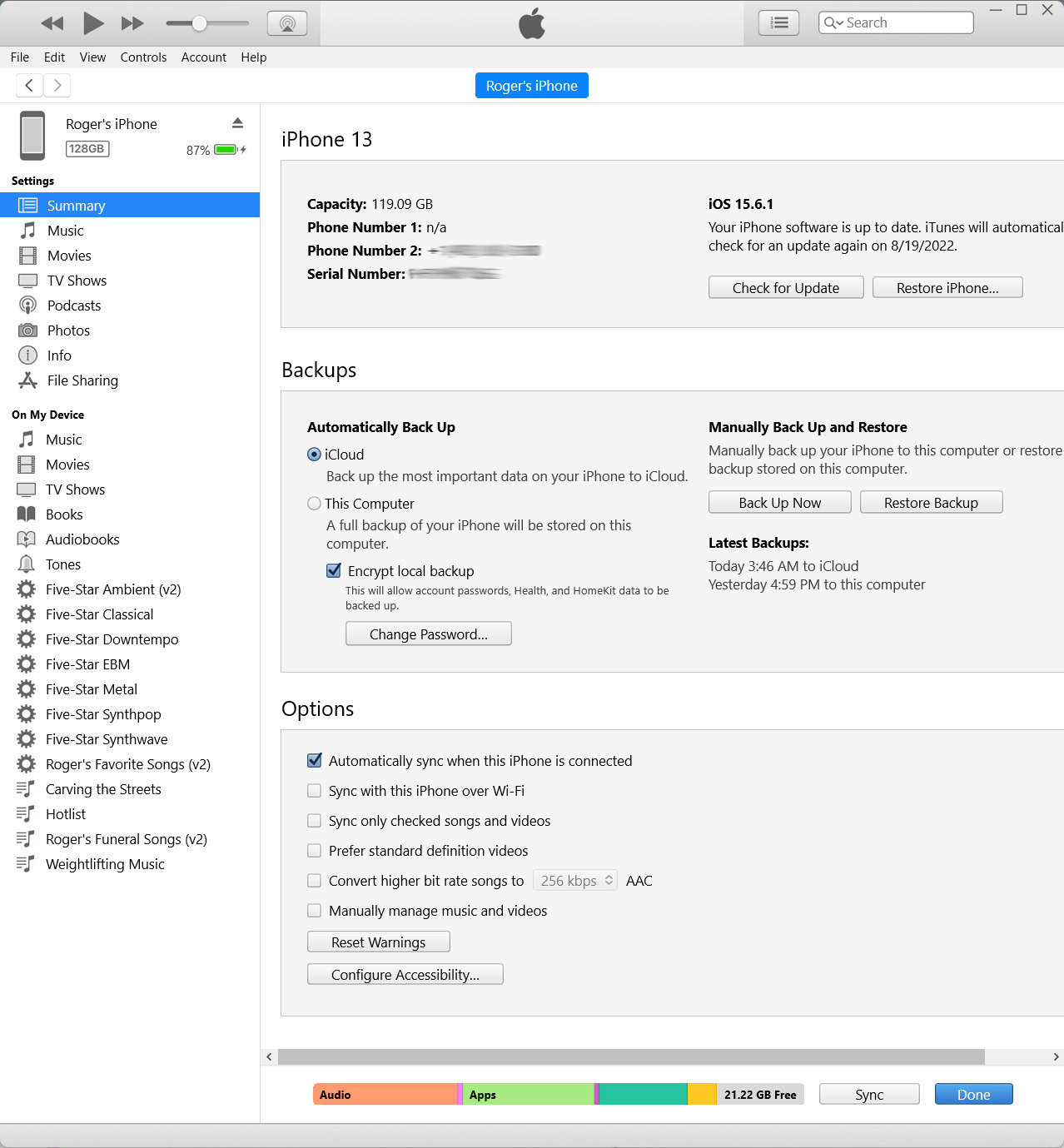Viewport: 1064px width, 1148px height.
Task: Tick Manually manage music and videos
Action: pos(314,911)
